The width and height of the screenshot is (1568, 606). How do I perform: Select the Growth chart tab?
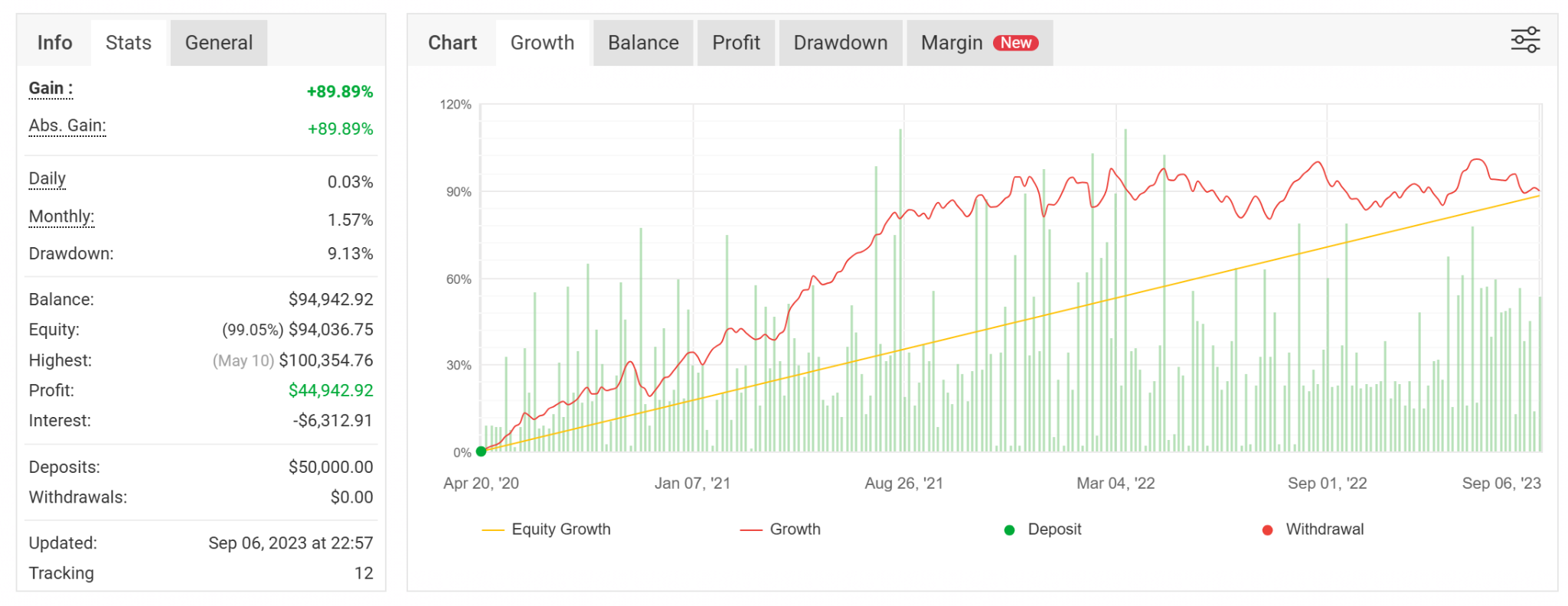coord(542,43)
